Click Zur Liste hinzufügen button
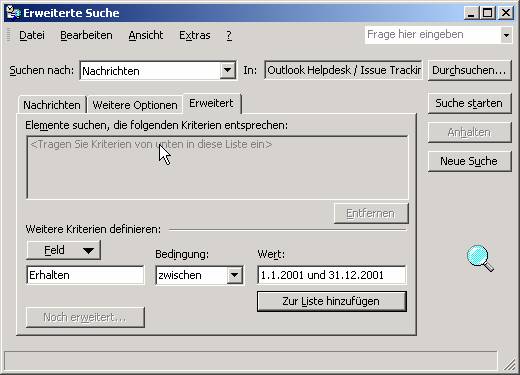Image resolution: width=520 pixels, height=375 pixels. [332, 301]
